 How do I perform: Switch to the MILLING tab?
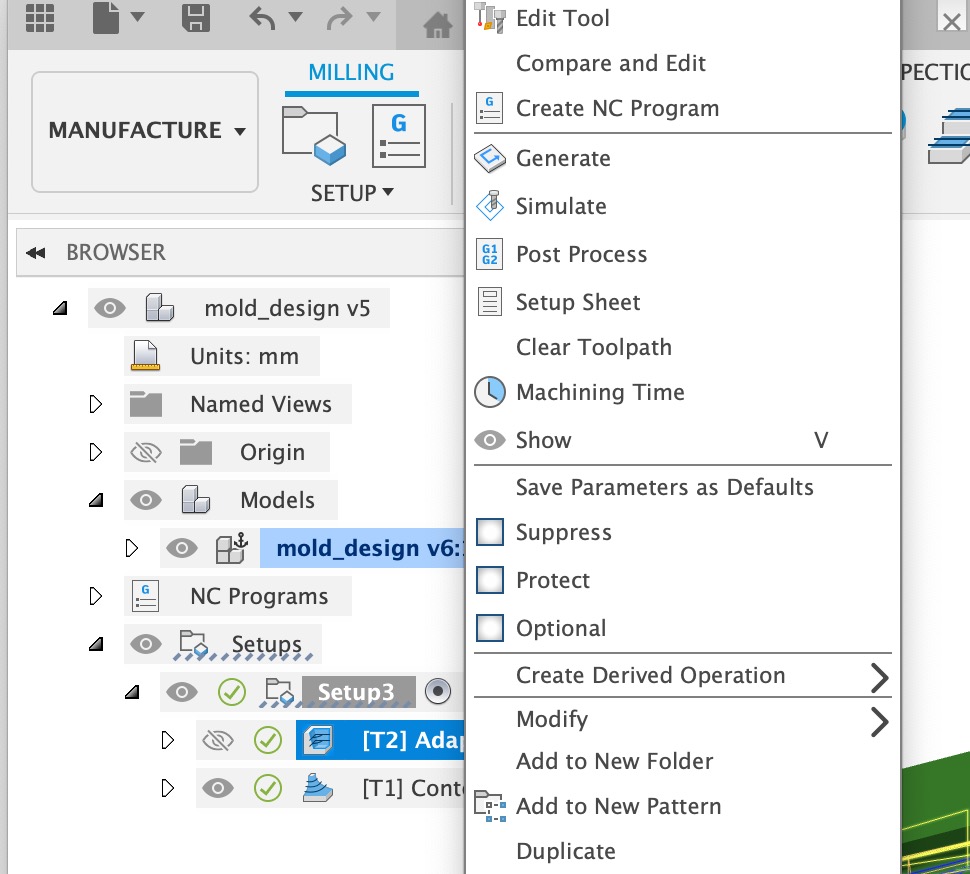[x=351, y=73]
